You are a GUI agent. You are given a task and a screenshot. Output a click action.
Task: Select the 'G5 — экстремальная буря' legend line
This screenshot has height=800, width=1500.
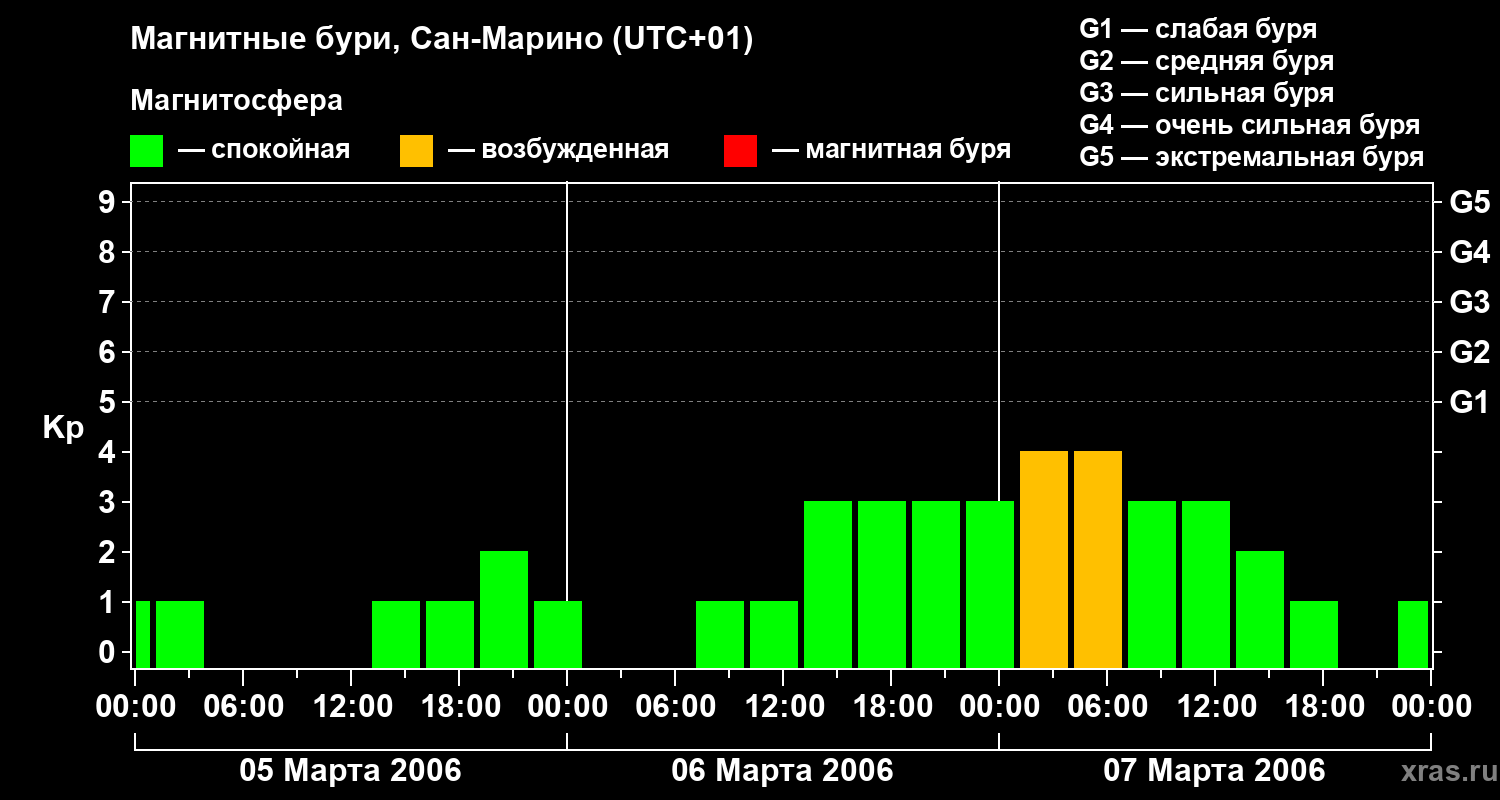pos(1252,157)
